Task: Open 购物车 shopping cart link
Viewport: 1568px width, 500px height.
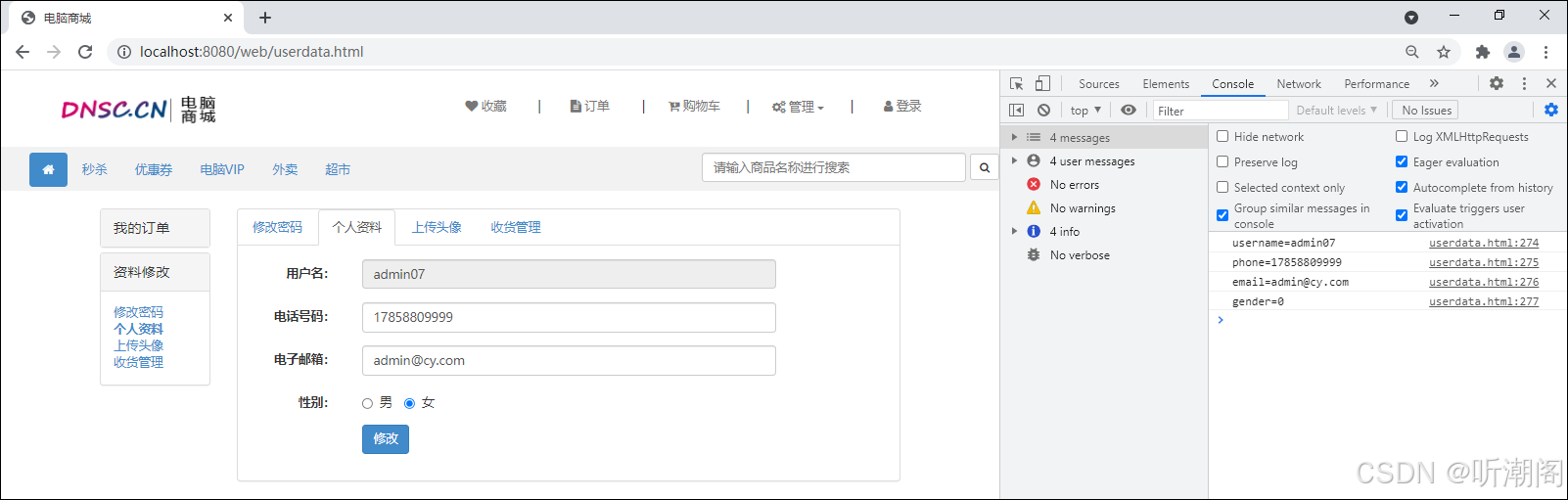Action: click(694, 106)
